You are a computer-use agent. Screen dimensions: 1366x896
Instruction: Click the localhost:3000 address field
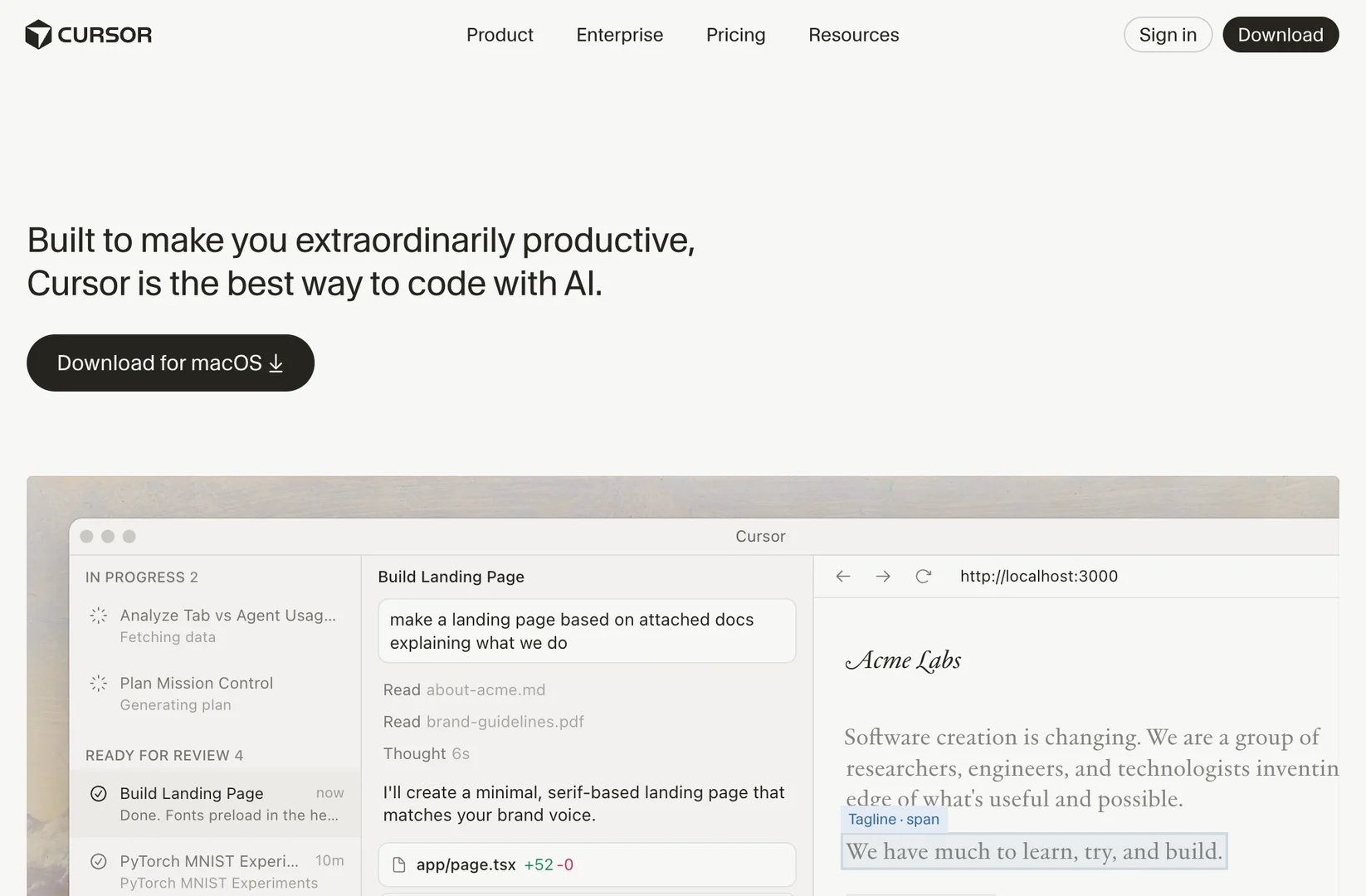[x=1038, y=577]
